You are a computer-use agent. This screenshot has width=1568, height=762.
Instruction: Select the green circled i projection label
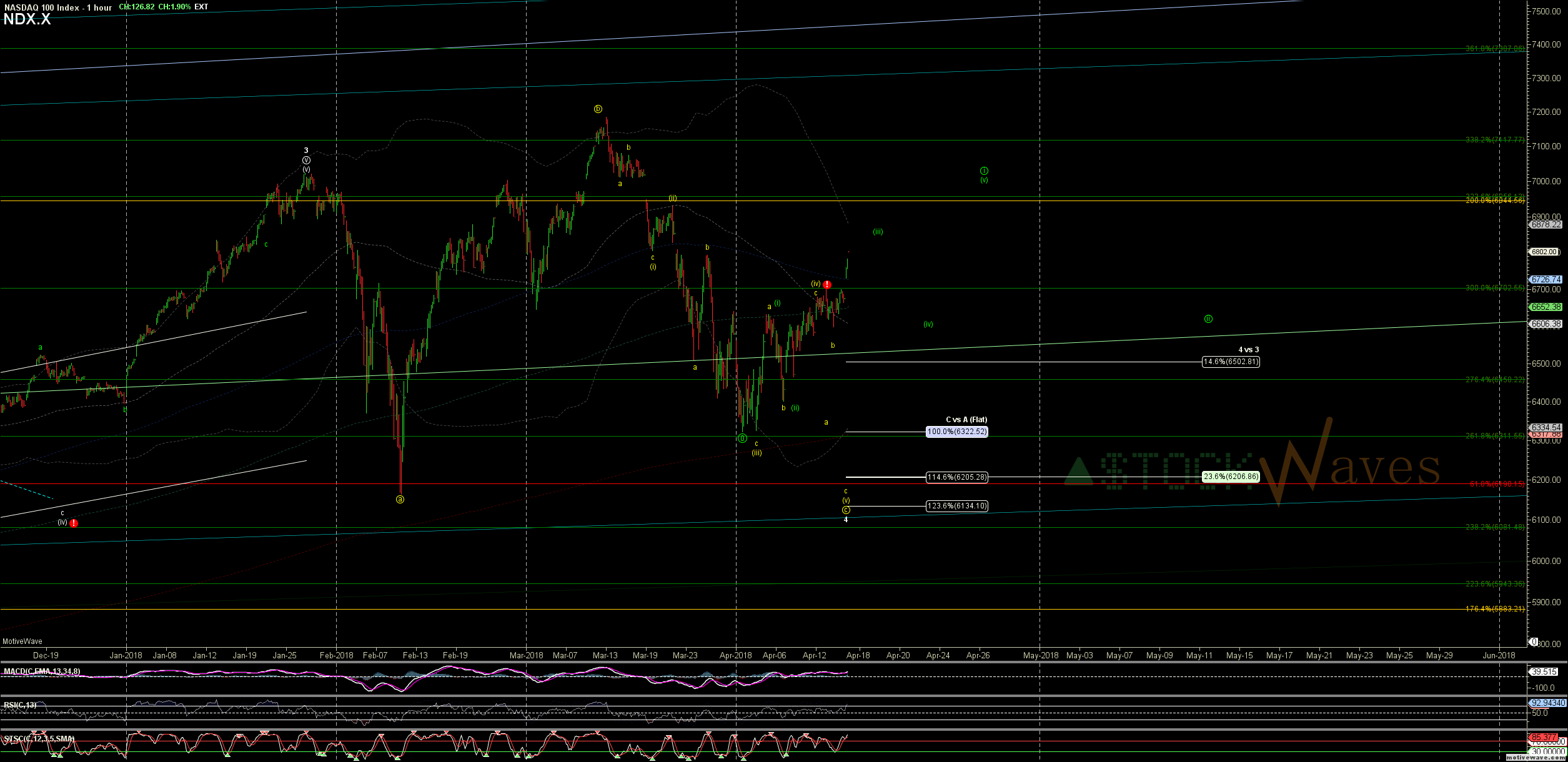coord(984,171)
